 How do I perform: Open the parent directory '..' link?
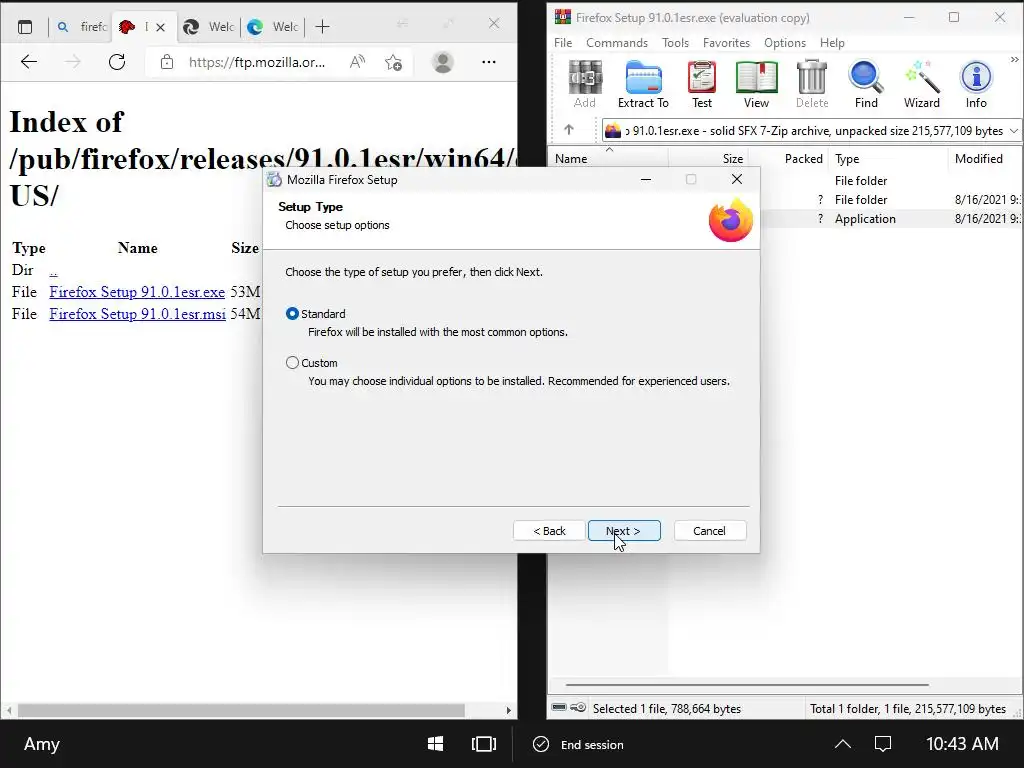[x=54, y=270]
